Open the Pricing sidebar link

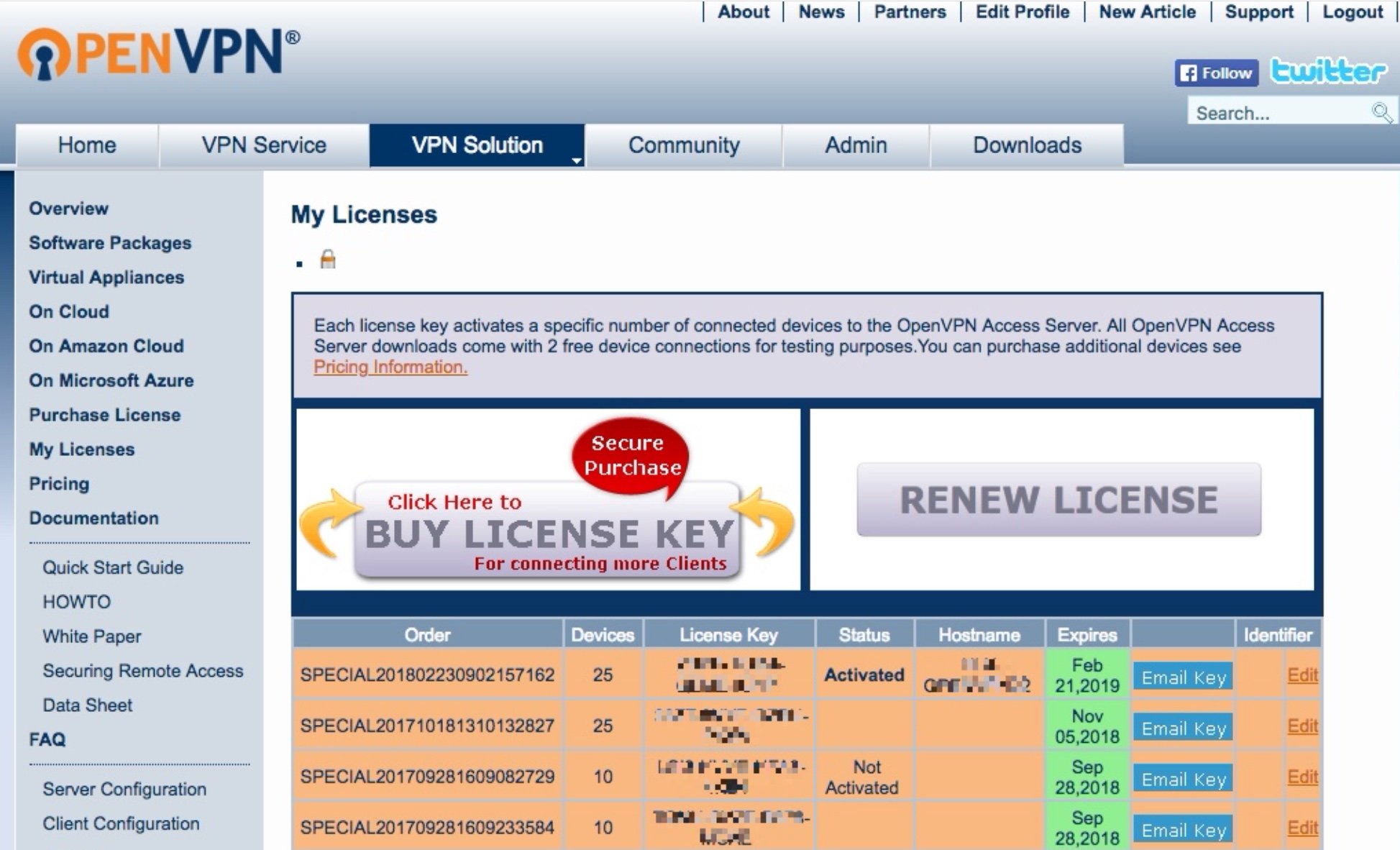59,484
